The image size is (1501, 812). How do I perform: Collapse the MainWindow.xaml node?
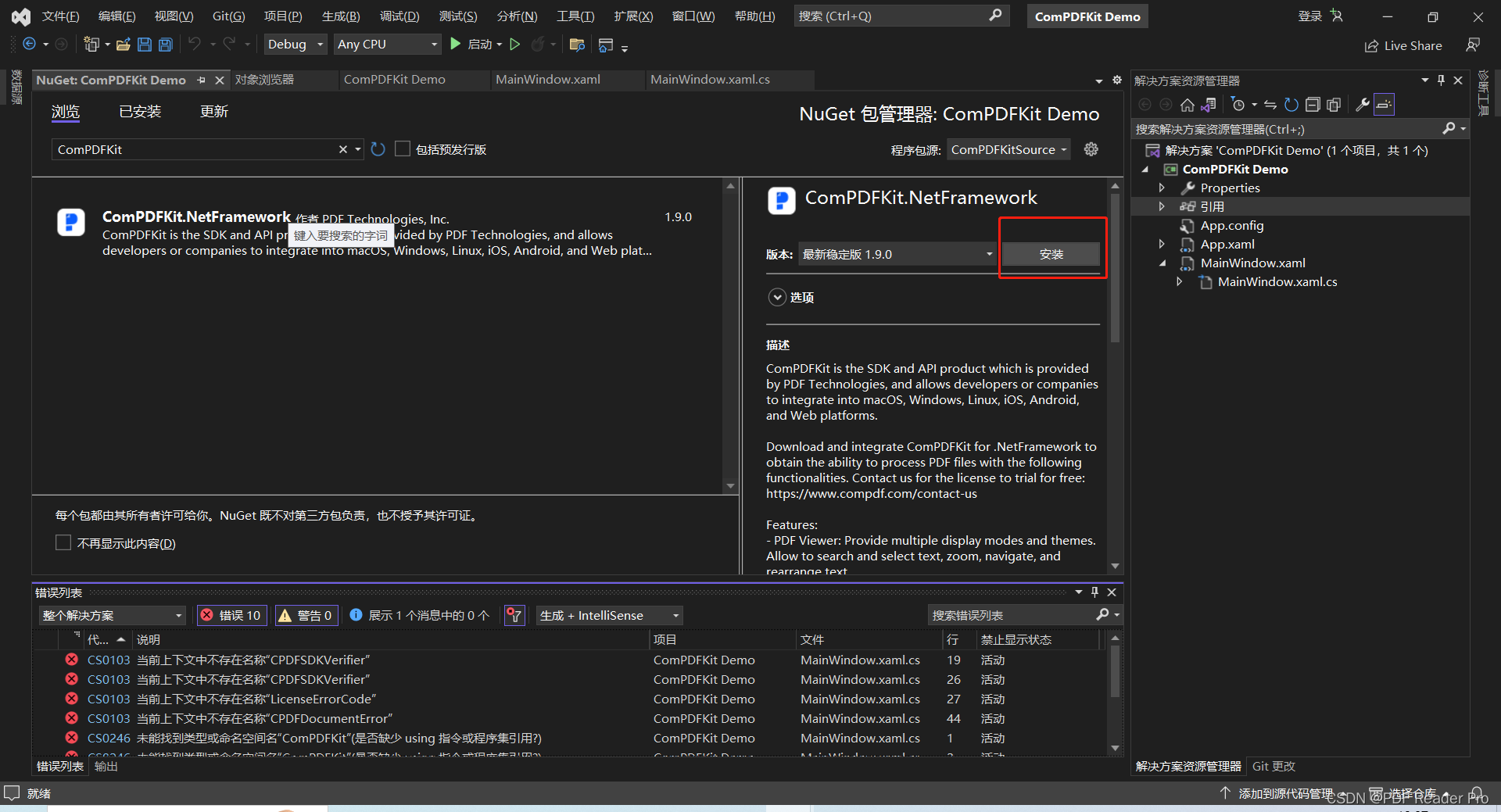tap(1162, 263)
